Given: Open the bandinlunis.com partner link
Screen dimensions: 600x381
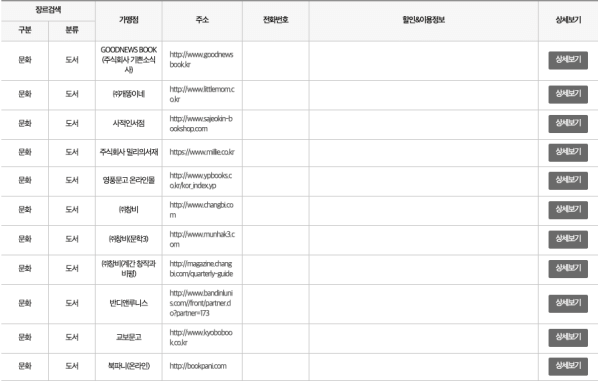Looking at the screenshot, I should tap(201, 303).
